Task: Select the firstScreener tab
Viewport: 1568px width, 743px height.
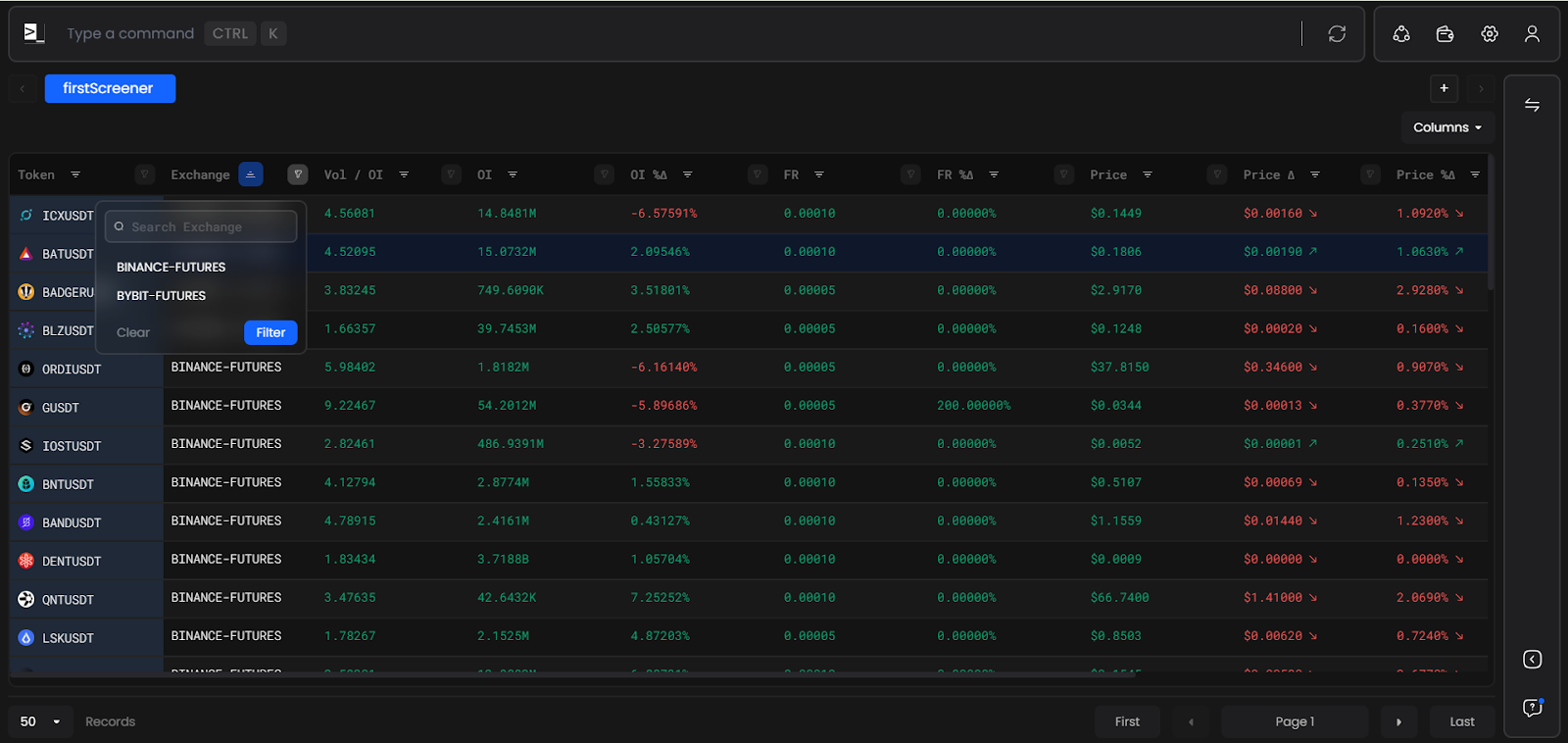Action: pyautogui.click(x=110, y=88)
